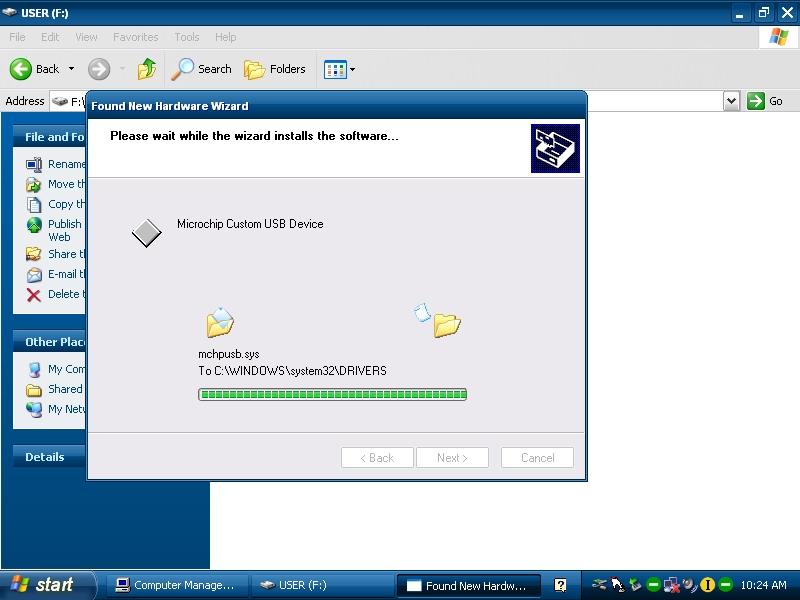Switch to USER (F:) taskbar button

321,585
